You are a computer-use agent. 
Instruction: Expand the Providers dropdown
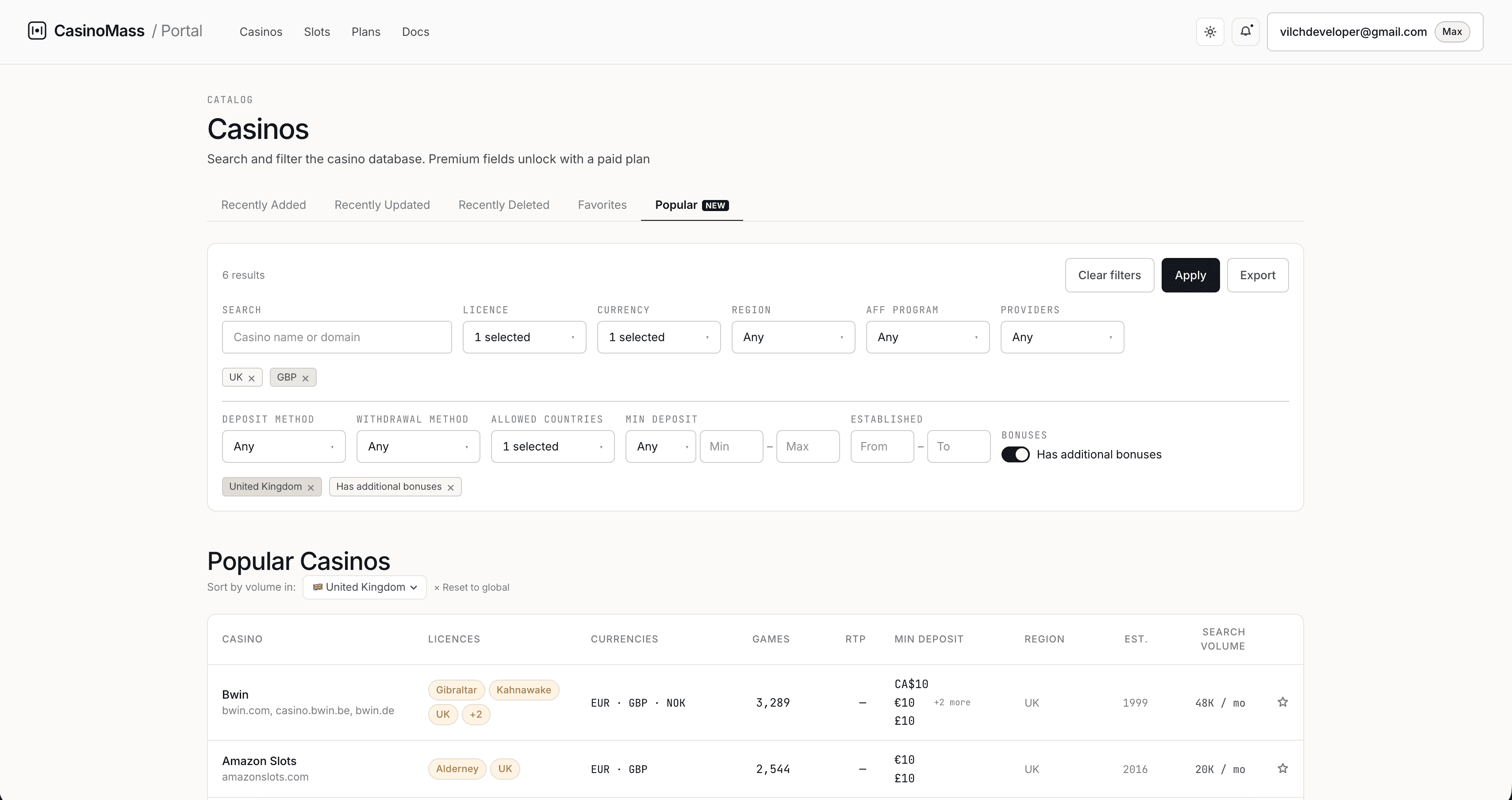point(1062,337)
